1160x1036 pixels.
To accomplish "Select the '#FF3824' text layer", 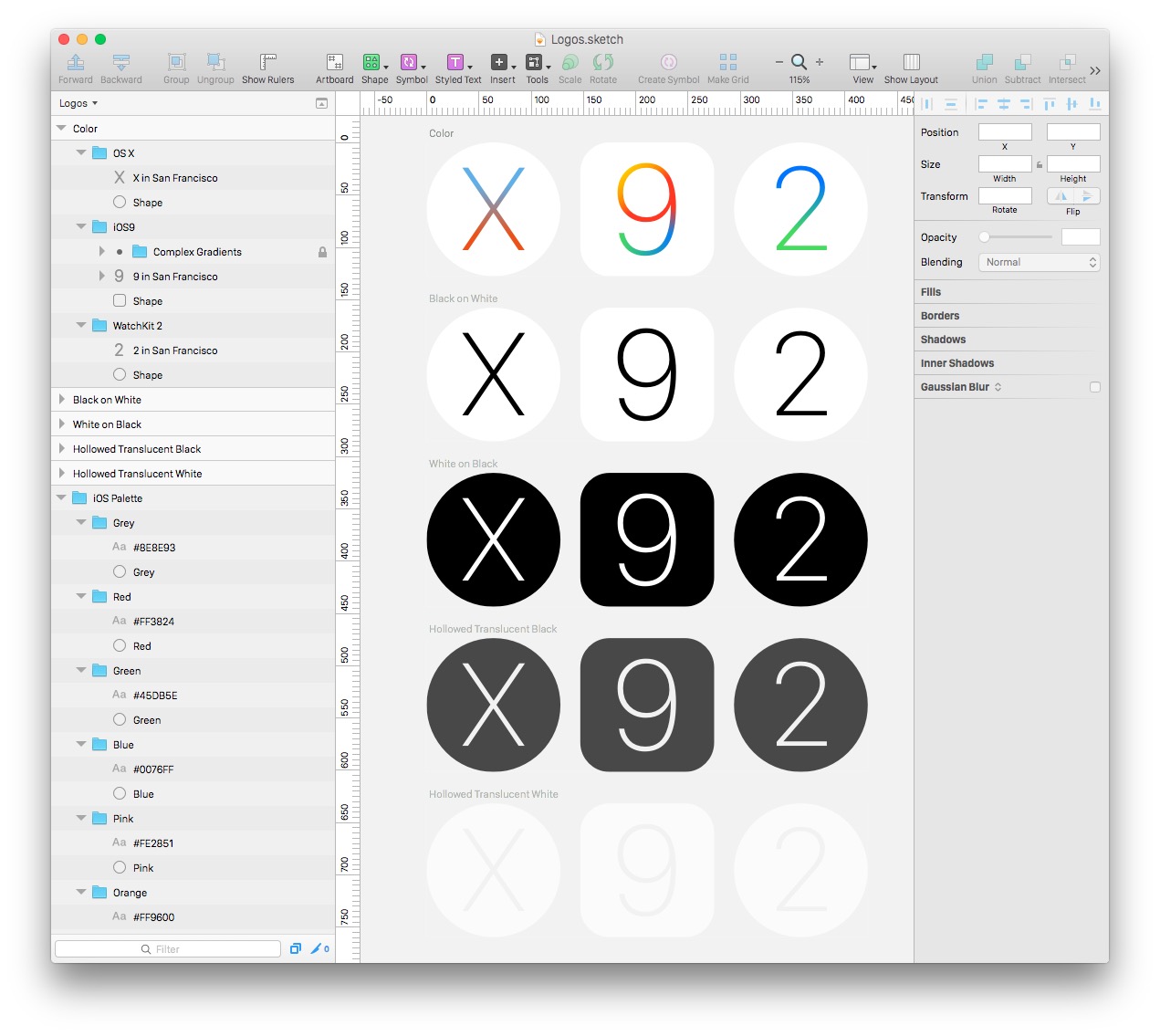I will [193, 622].
